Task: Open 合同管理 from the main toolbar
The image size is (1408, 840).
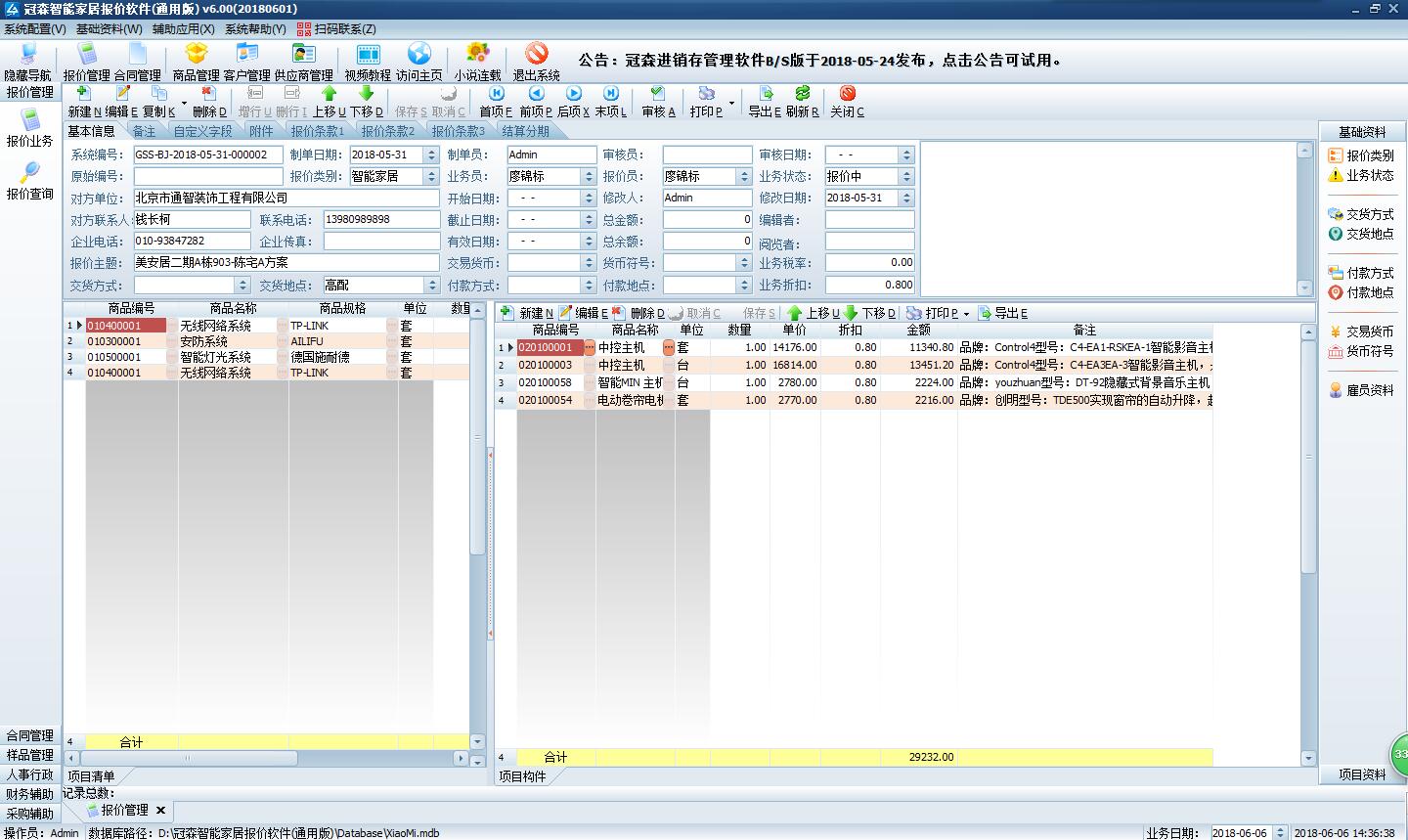Action: 137,62
